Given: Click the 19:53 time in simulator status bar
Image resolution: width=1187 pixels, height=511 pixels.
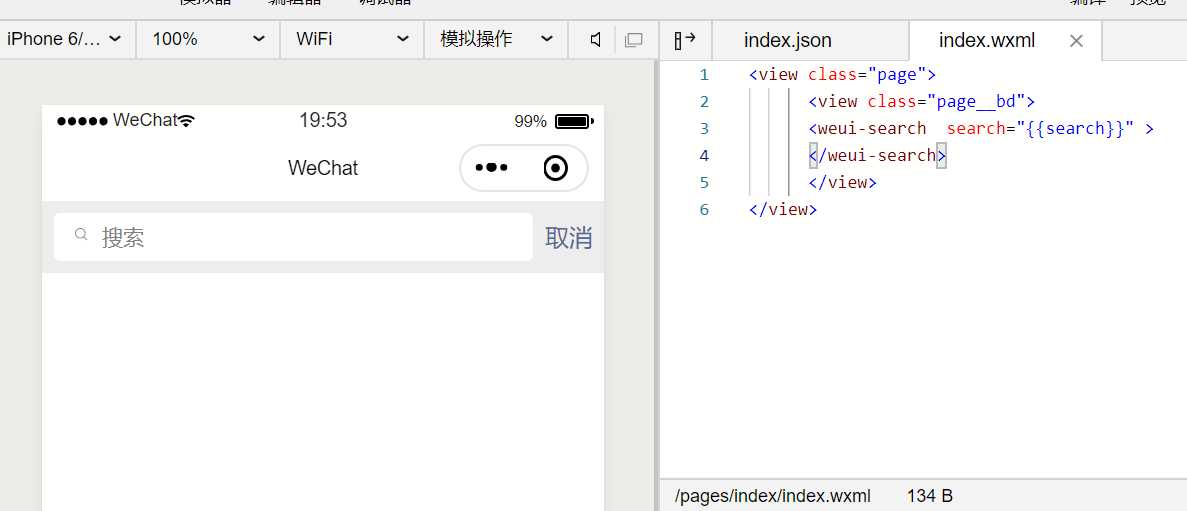Looking at the screenshot, I should (323, 120).
